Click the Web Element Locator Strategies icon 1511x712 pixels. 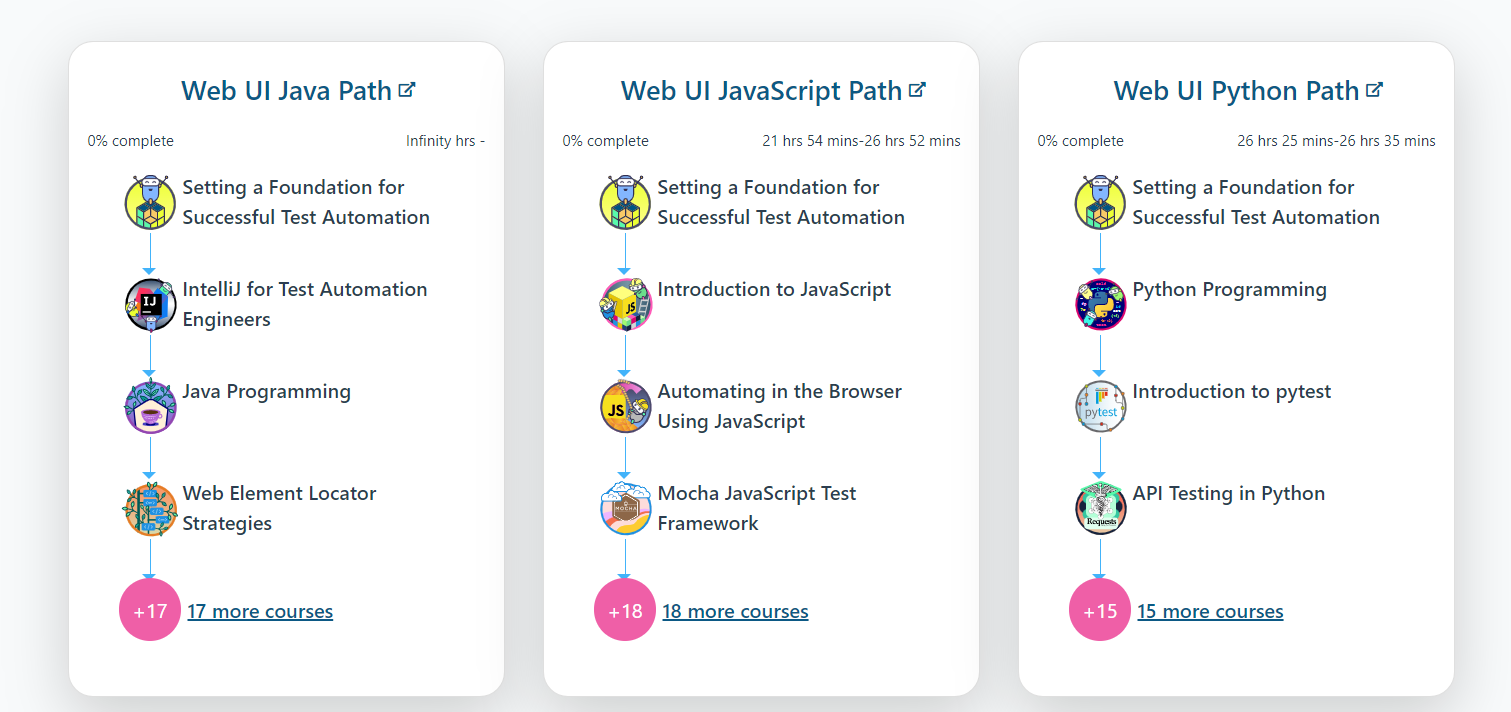150,509
